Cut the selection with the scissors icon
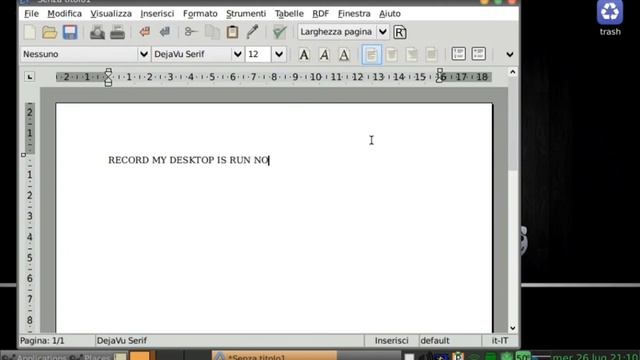Screen dimensions: 640x360 click(x=191, y=32)
